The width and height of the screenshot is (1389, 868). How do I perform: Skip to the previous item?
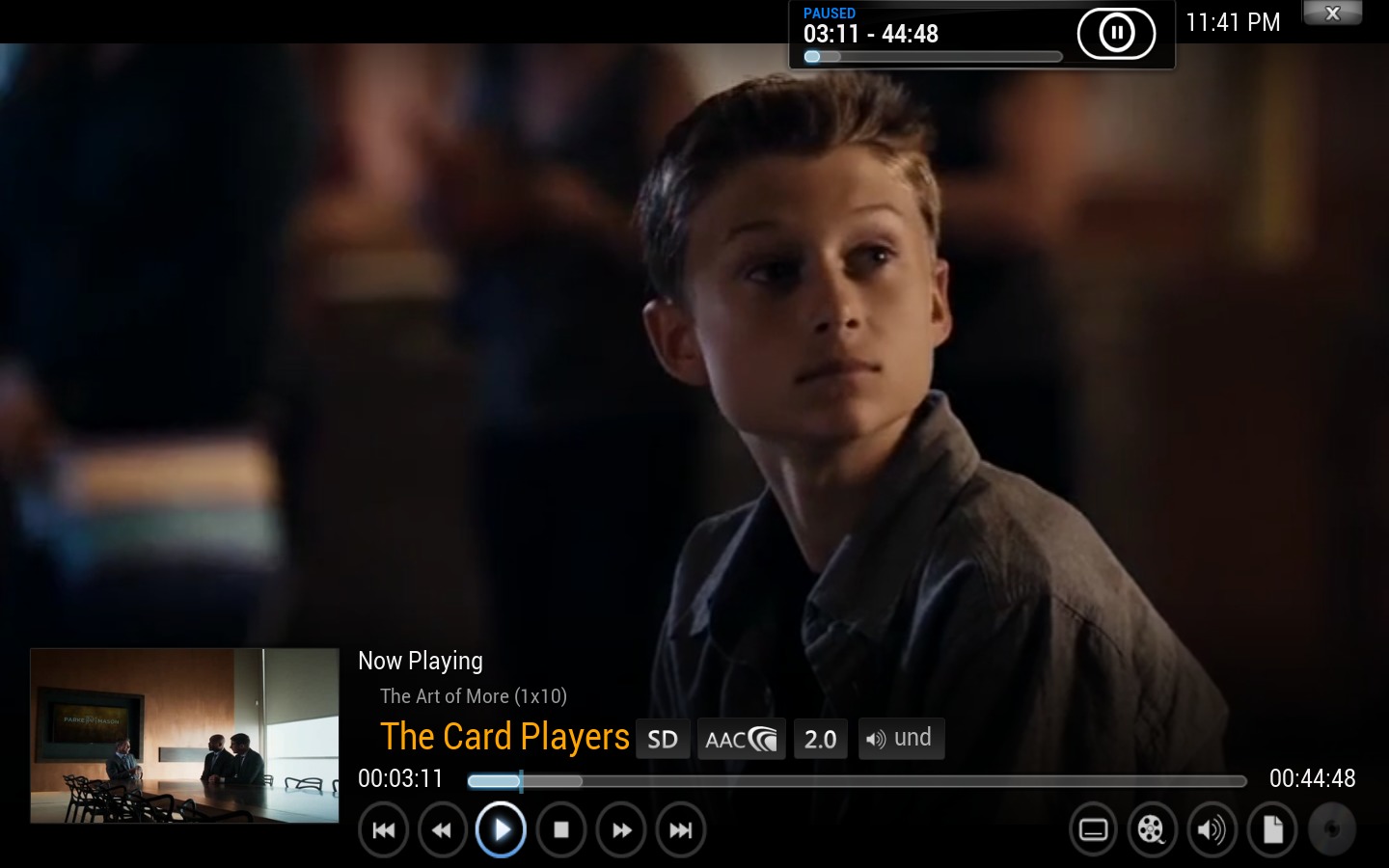tap(383, 829)
